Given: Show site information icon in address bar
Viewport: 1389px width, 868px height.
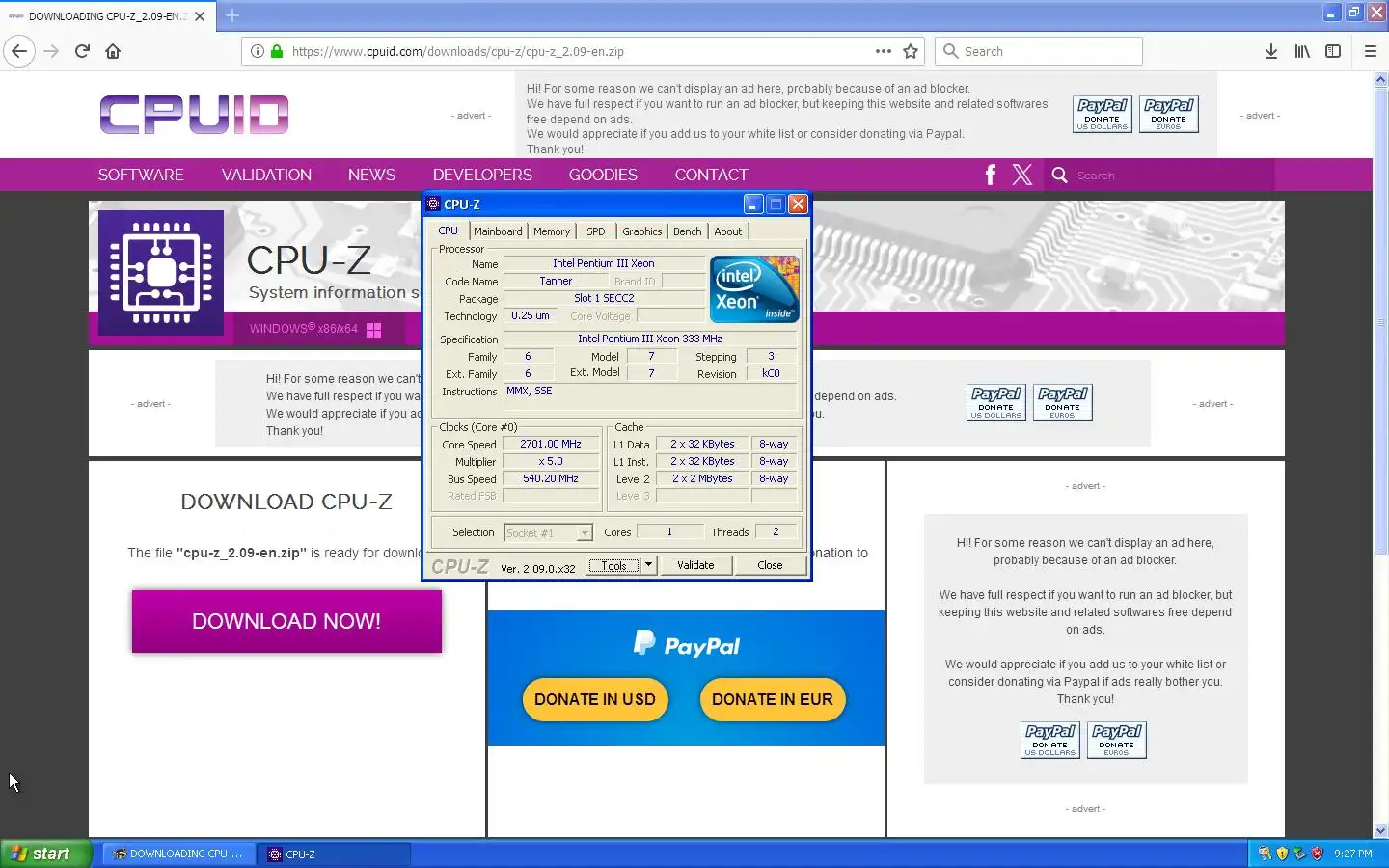Looking at the screenshot, I should (x=258, y=51).
